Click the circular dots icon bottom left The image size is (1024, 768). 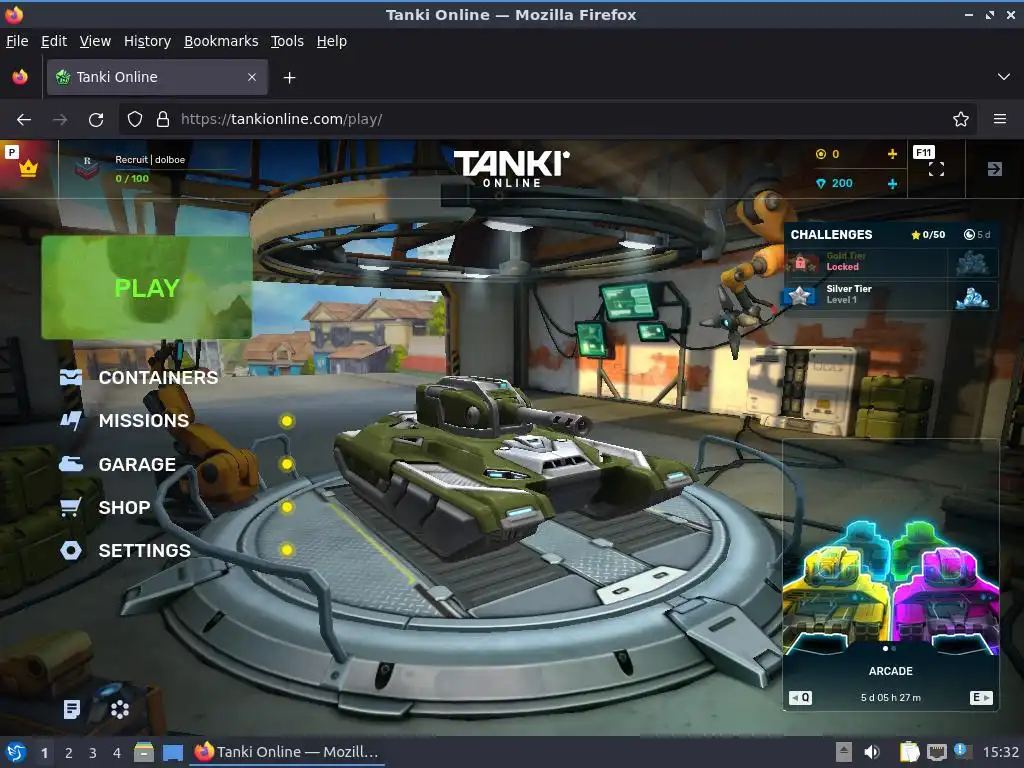point(120,709)
